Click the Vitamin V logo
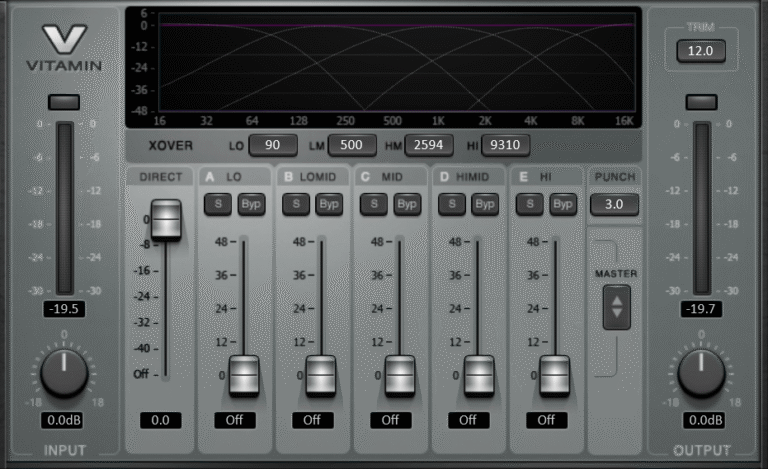768x469 pixels. (64, 42)
